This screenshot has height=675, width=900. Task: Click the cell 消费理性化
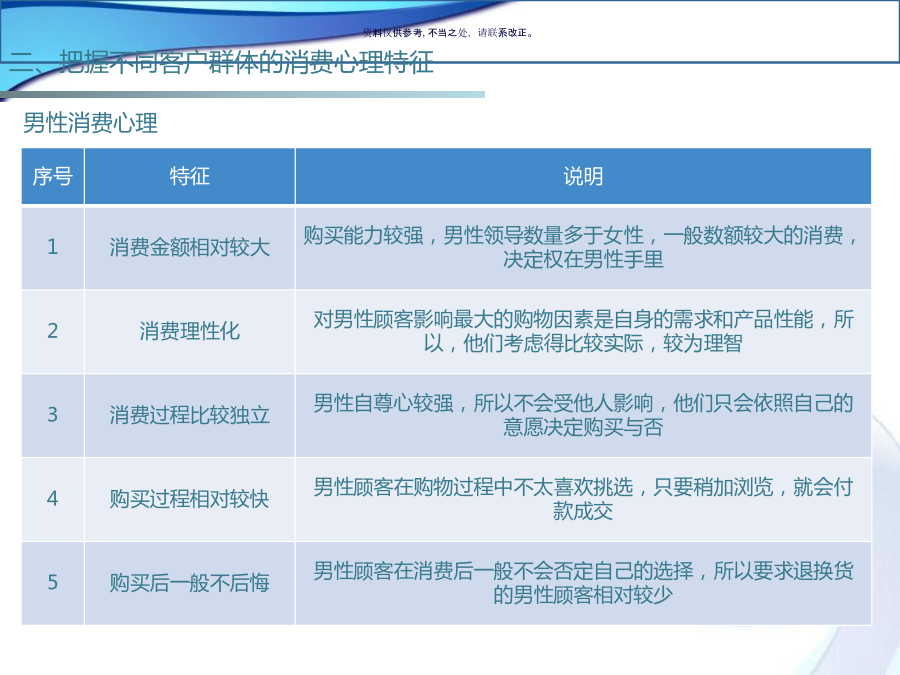click(x=190, y=331)
